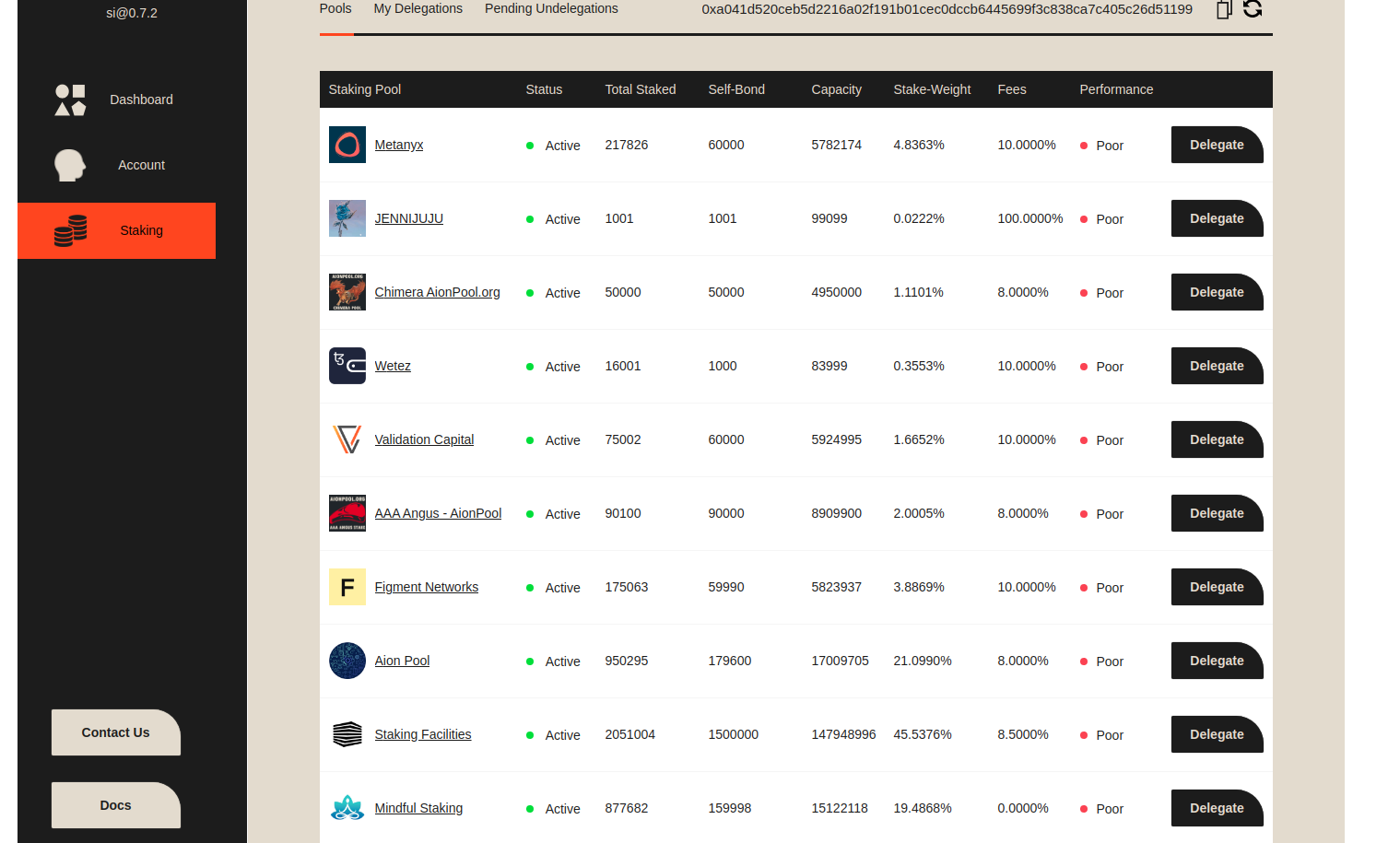Click the Chimera AionPool.org logo

tap(347, 292)
